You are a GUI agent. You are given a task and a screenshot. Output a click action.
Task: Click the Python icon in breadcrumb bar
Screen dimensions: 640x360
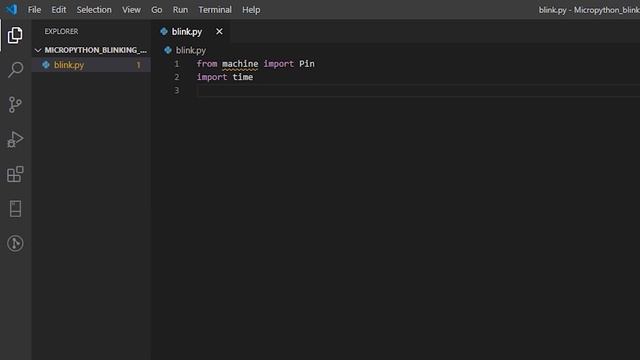(168, 50)
